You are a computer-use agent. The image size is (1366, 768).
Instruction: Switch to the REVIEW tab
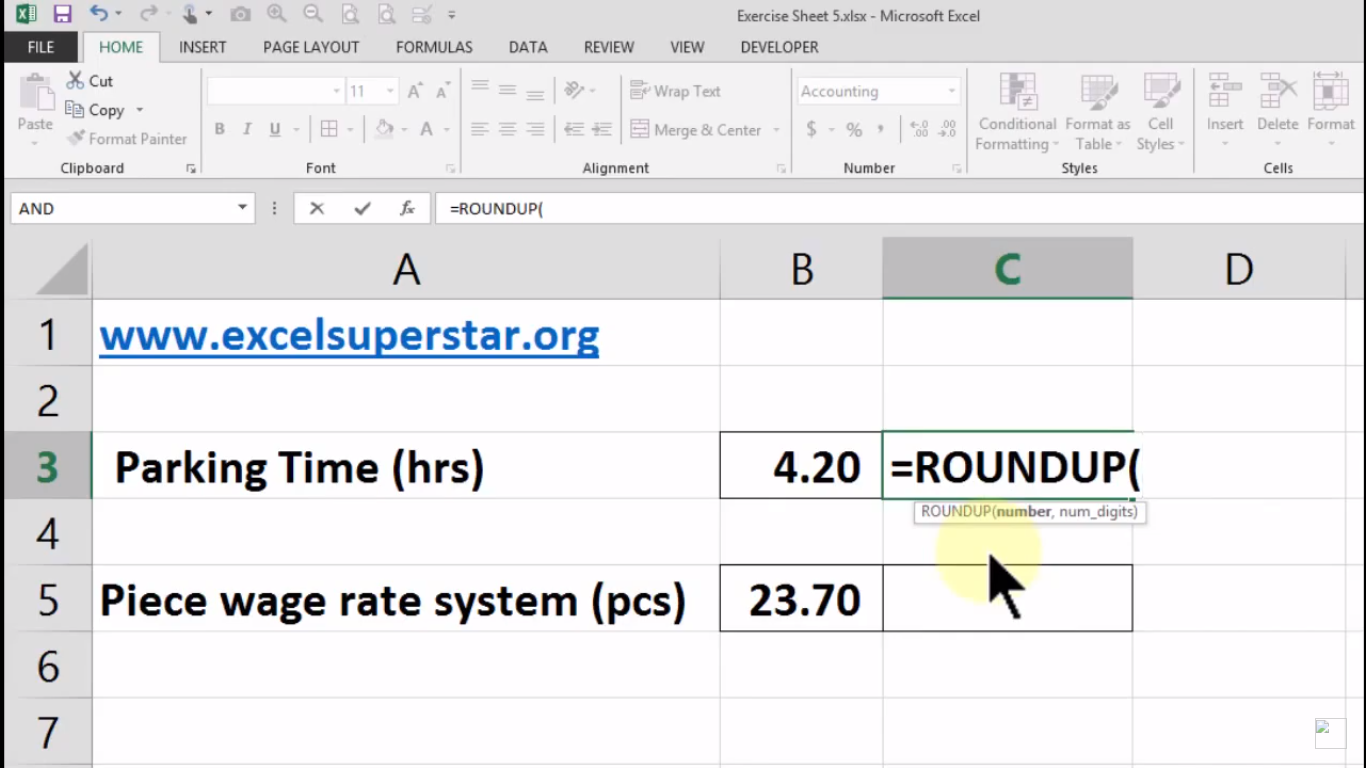click(609, 47)
